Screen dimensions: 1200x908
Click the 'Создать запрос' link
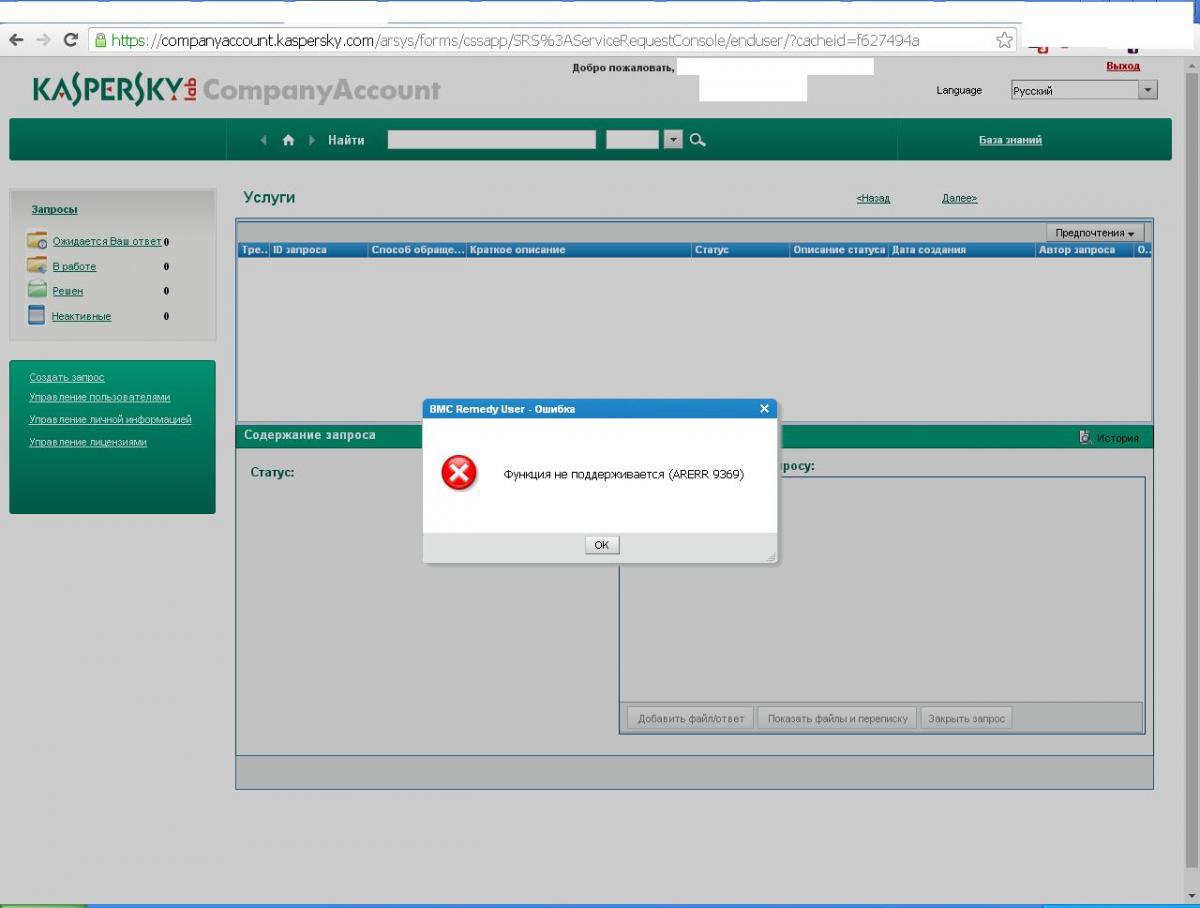coord(67,377)
